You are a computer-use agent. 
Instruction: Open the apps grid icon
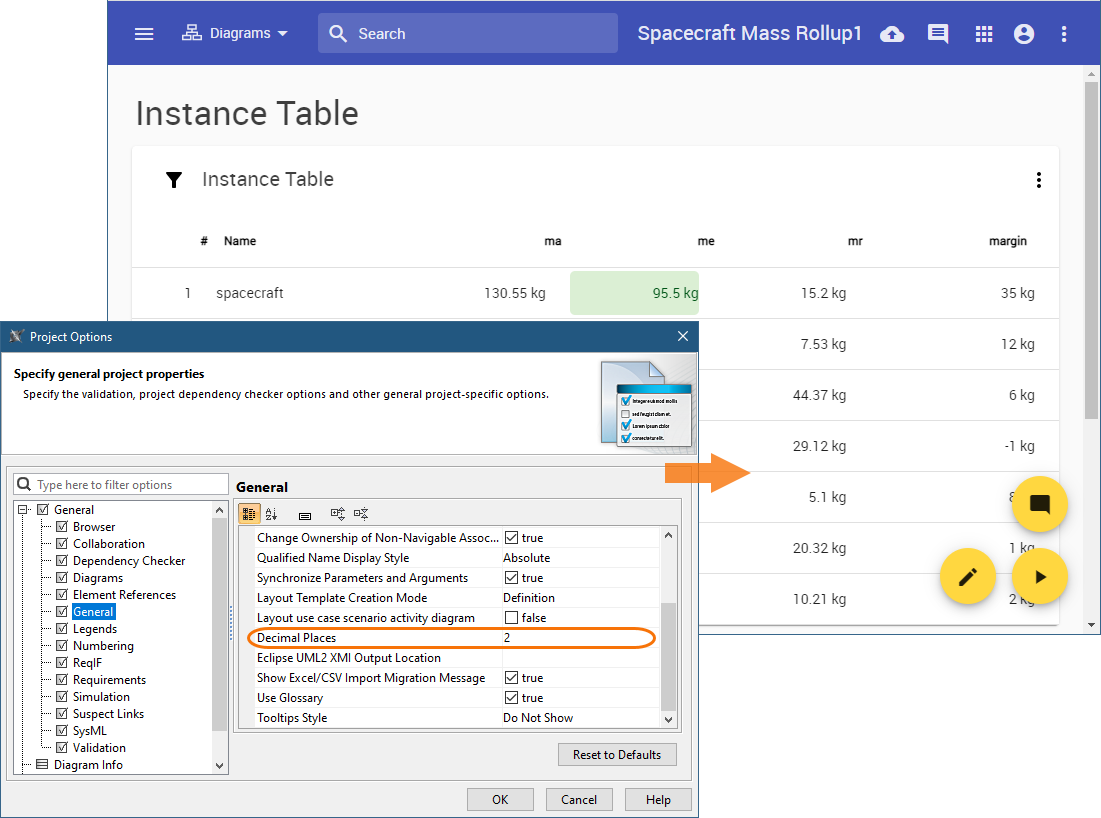click(x=984, y=34)
